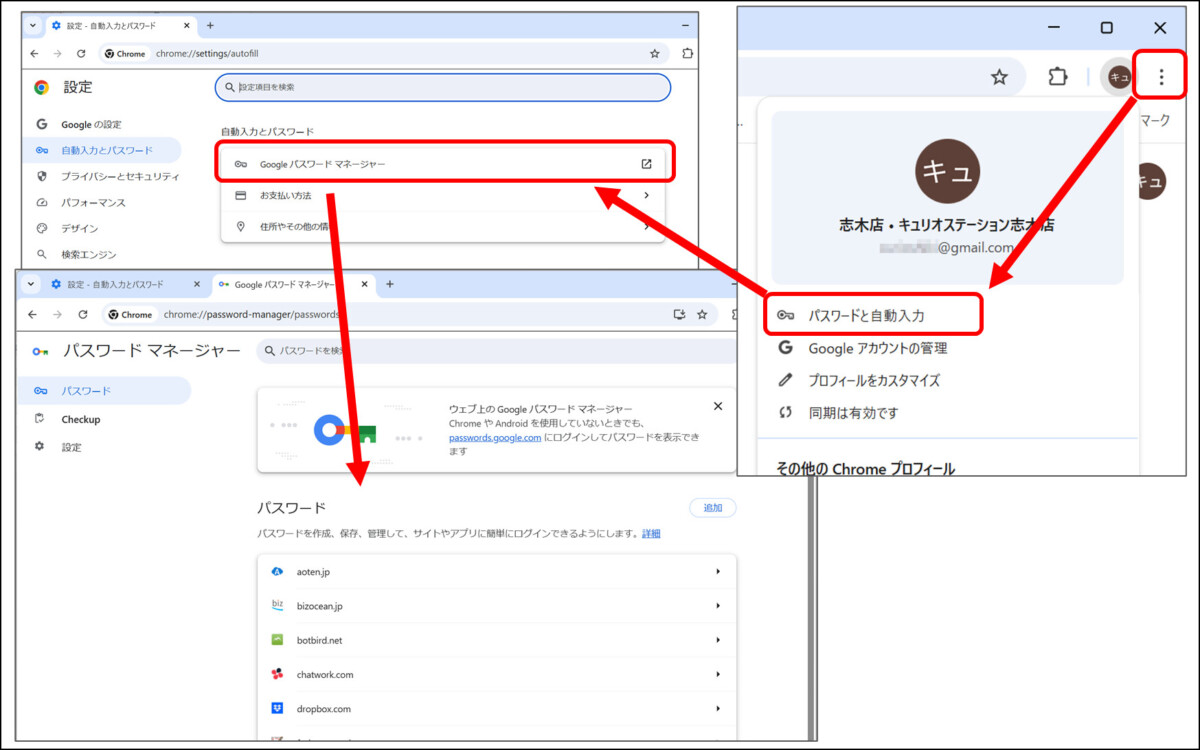This screenshot has height=750, width=1200.
Task: Open the extensions puzzle icon in right window
Action: click(1057, 77)
